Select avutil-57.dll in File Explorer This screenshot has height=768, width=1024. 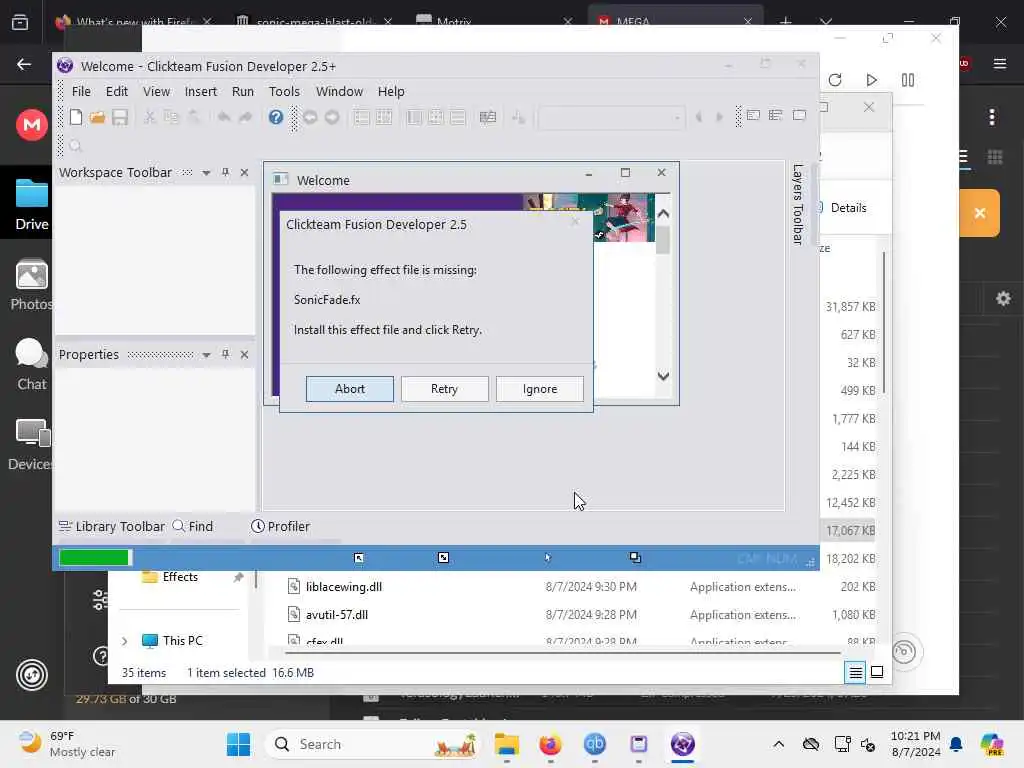pyautogui.click(x=336, y=615)
